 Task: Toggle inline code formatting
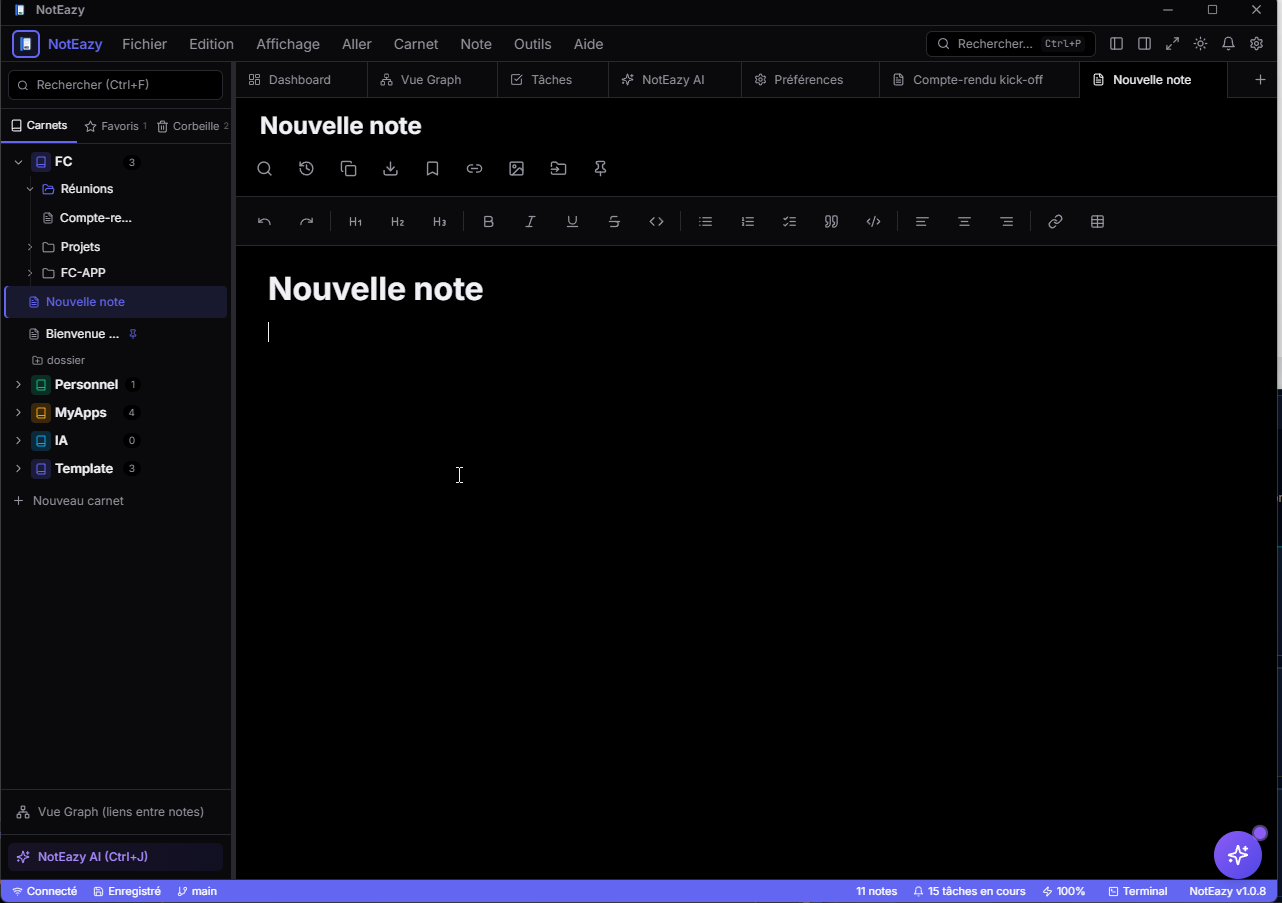coord(656,222)
